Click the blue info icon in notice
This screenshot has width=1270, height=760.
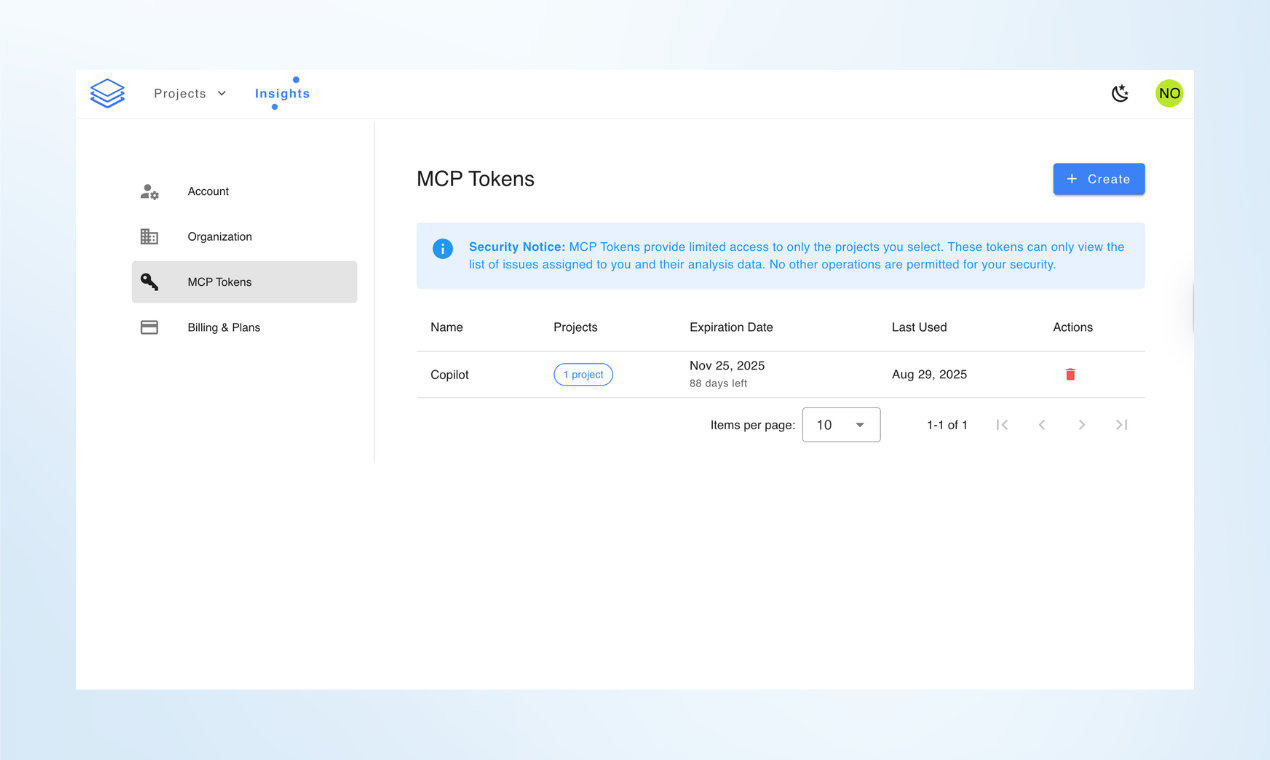pyautogui.click(x=442, y=249)
